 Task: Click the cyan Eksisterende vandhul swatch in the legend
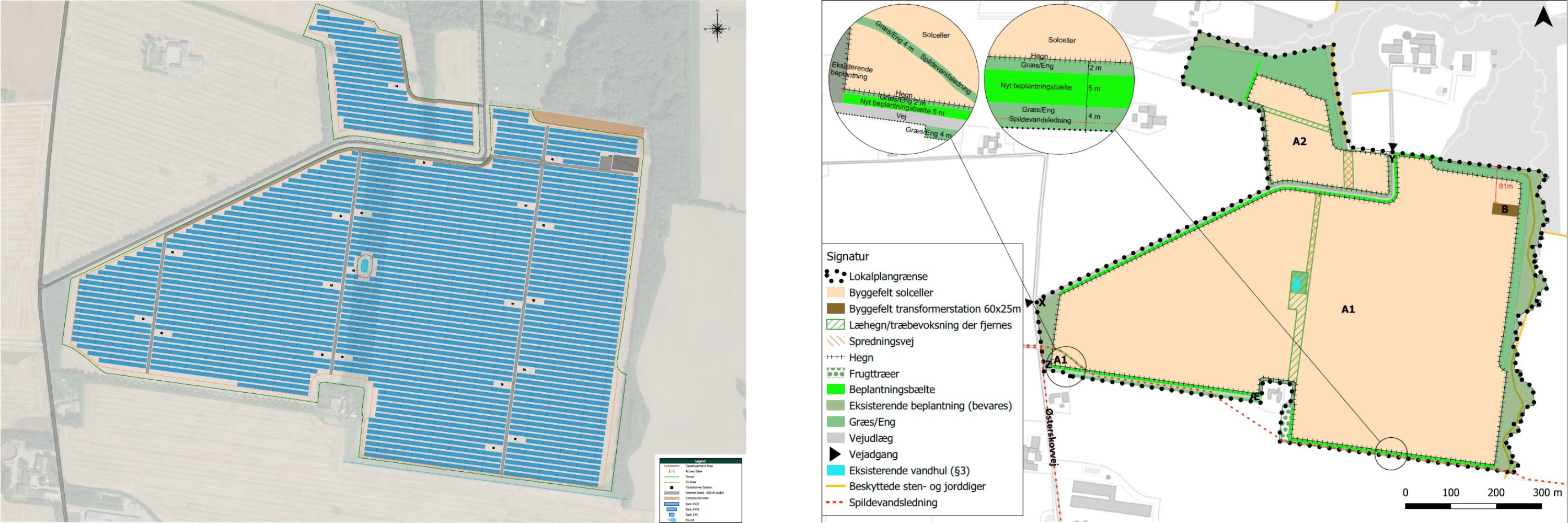pos(835,470)
